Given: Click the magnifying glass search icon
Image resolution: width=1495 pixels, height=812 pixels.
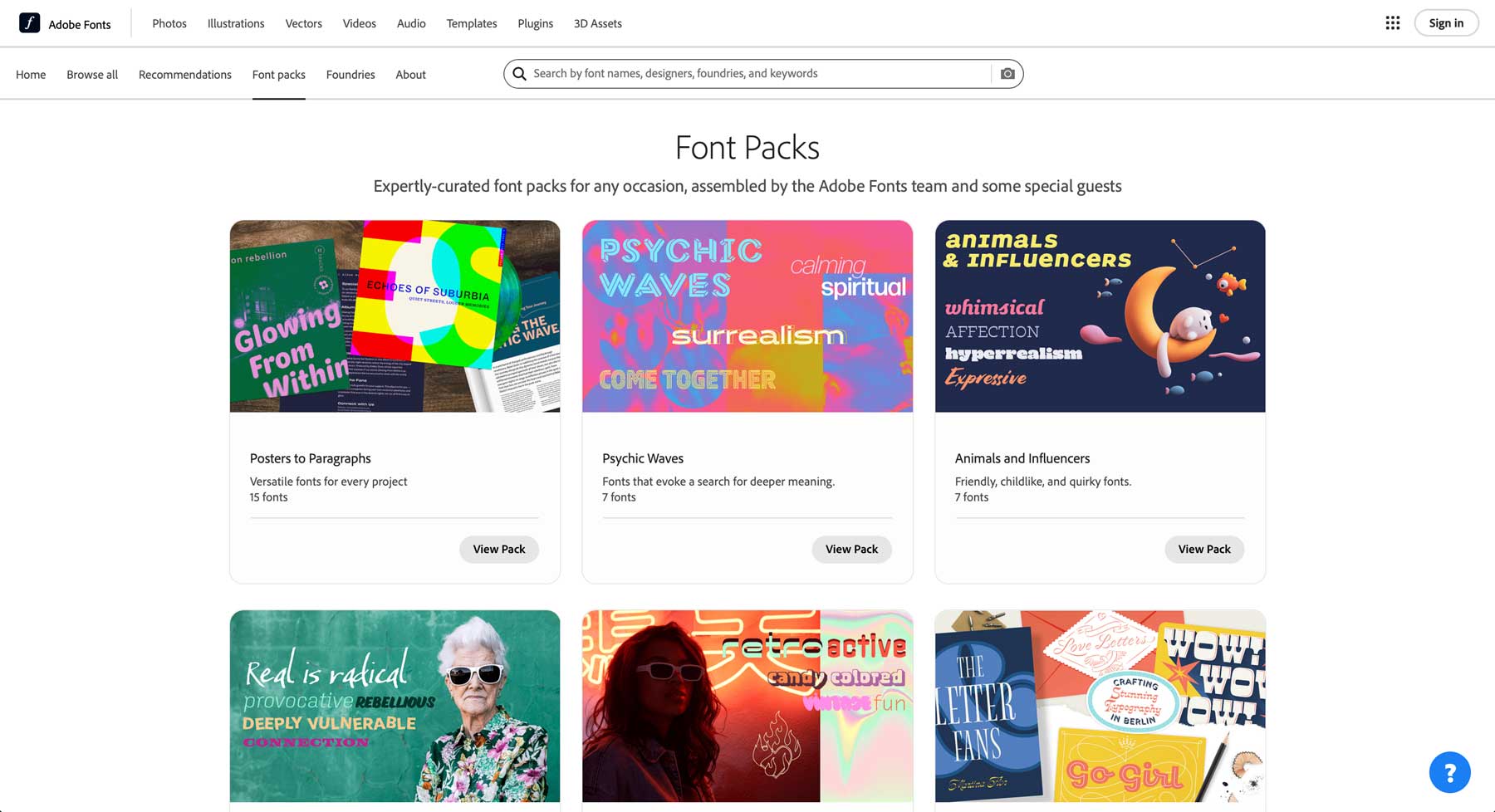Looking at the screenshot, I should tap(520, 74).
